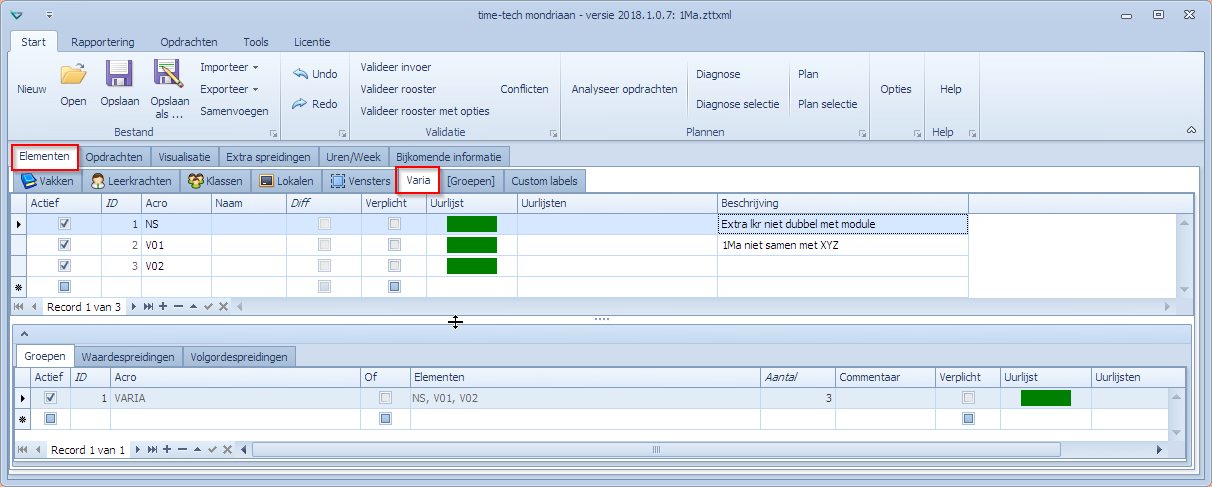Open Help group dialog launcher

click(x=971, y=133)
